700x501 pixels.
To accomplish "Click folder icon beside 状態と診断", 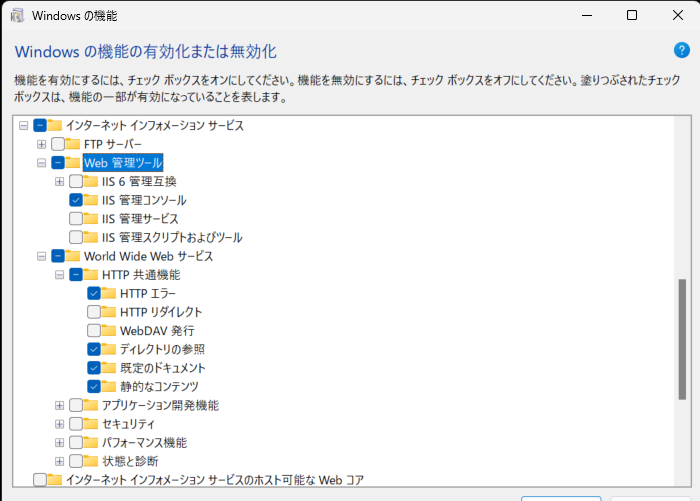I will click(90, 461).
